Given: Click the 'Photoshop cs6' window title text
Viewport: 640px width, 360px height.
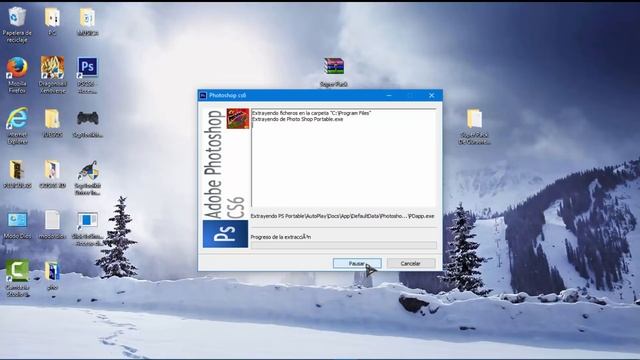Looking at the screenshot, I should tap(228, 96).
